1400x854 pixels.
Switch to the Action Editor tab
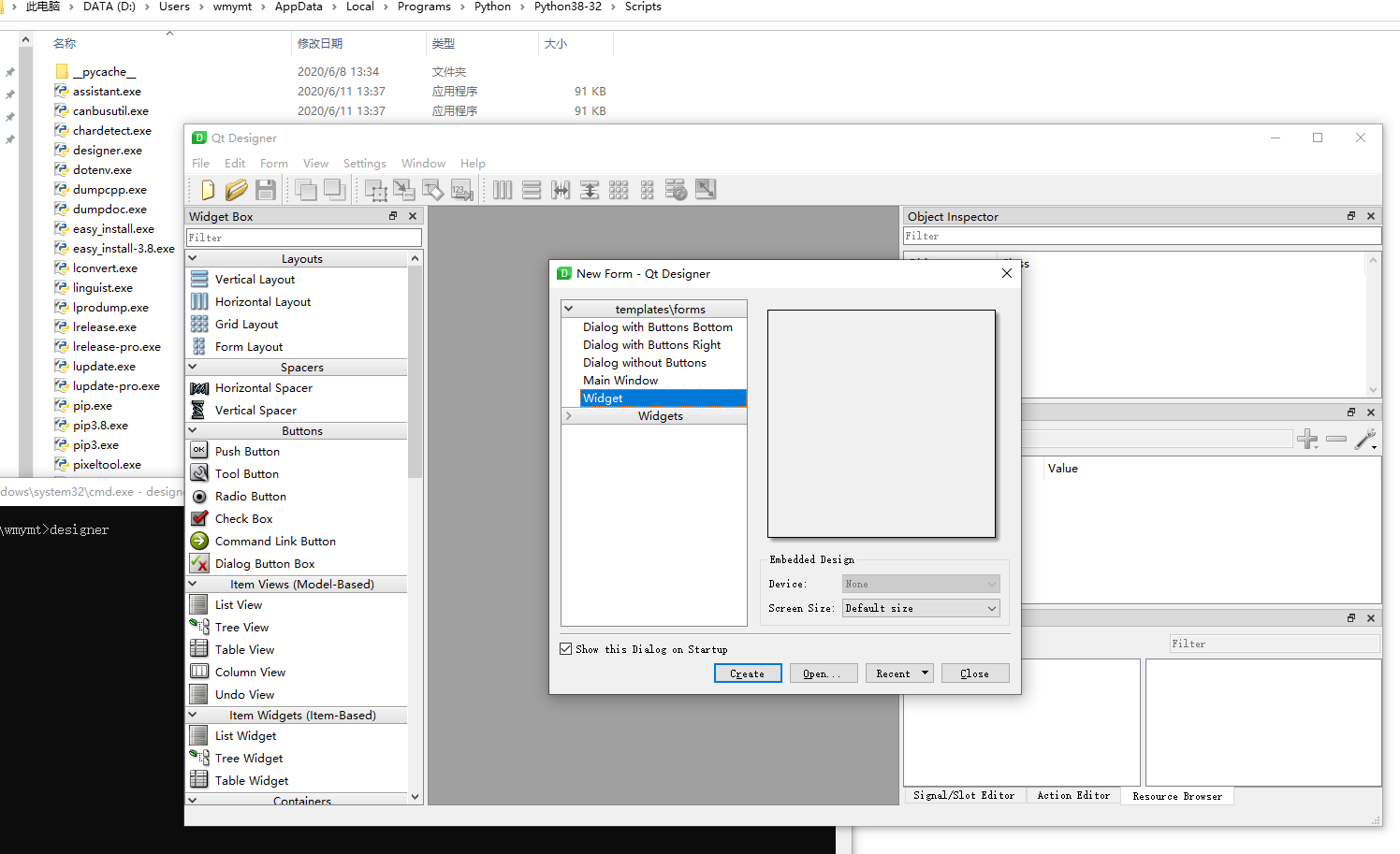(1073, 795)
